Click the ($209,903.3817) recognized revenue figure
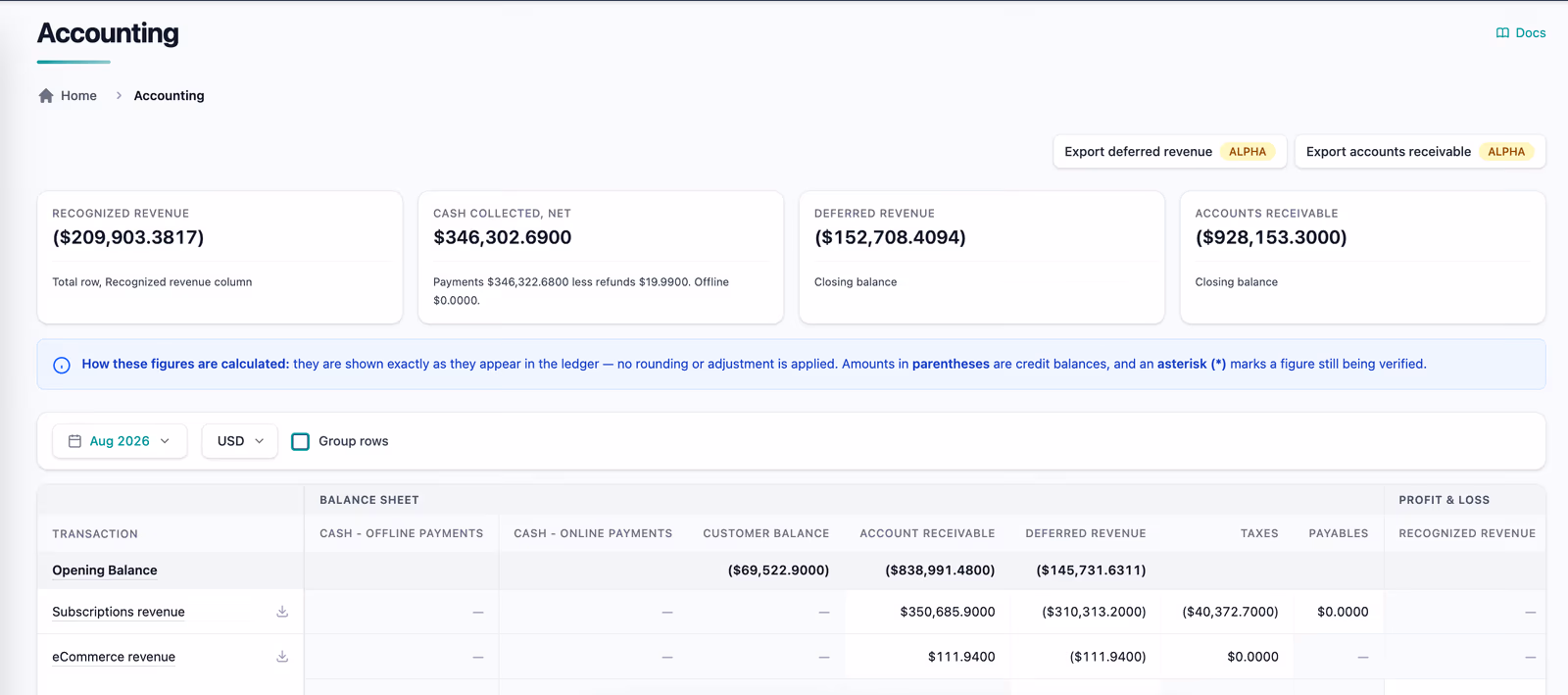 128,237
